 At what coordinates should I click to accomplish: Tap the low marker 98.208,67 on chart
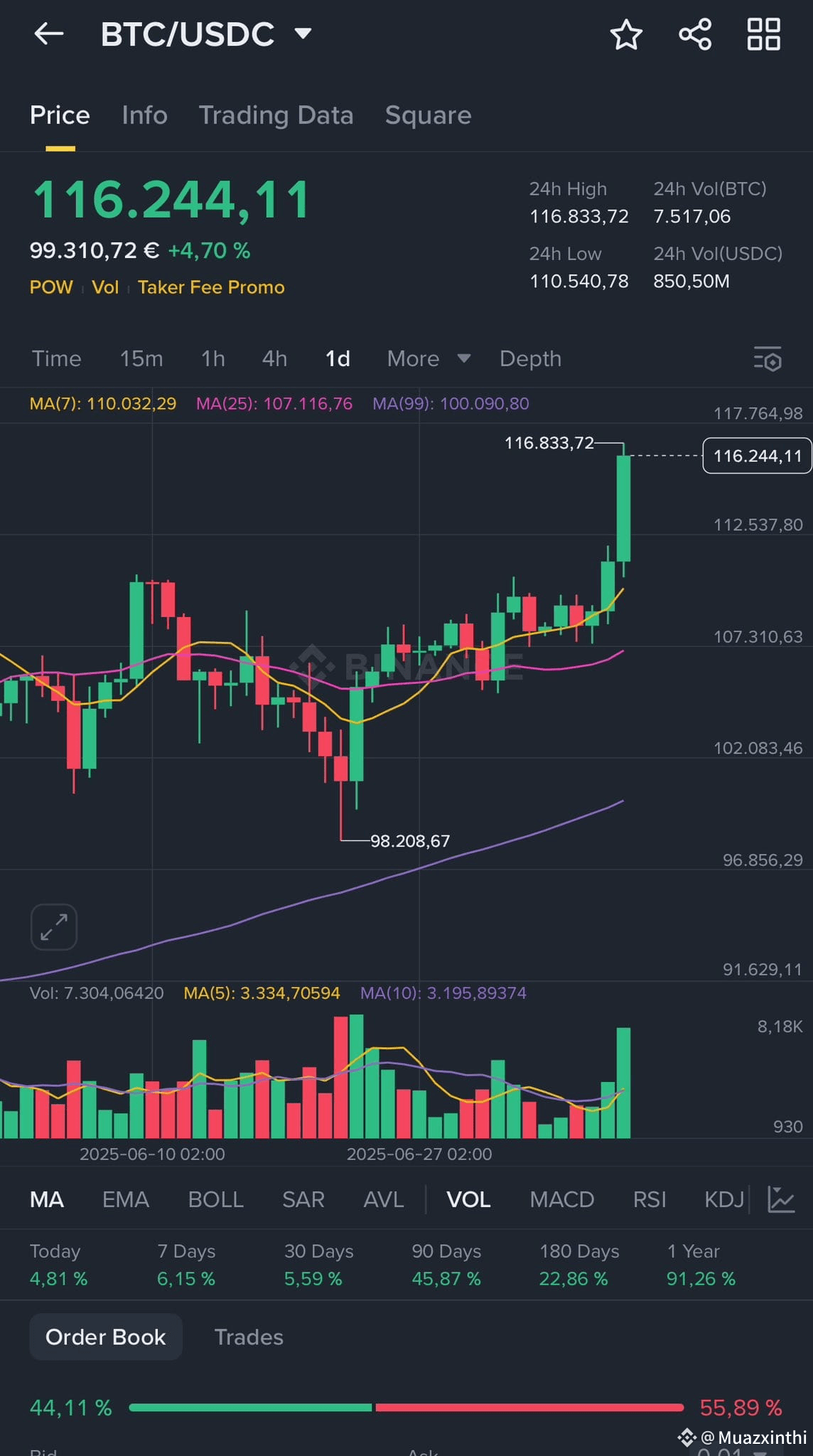410,841
